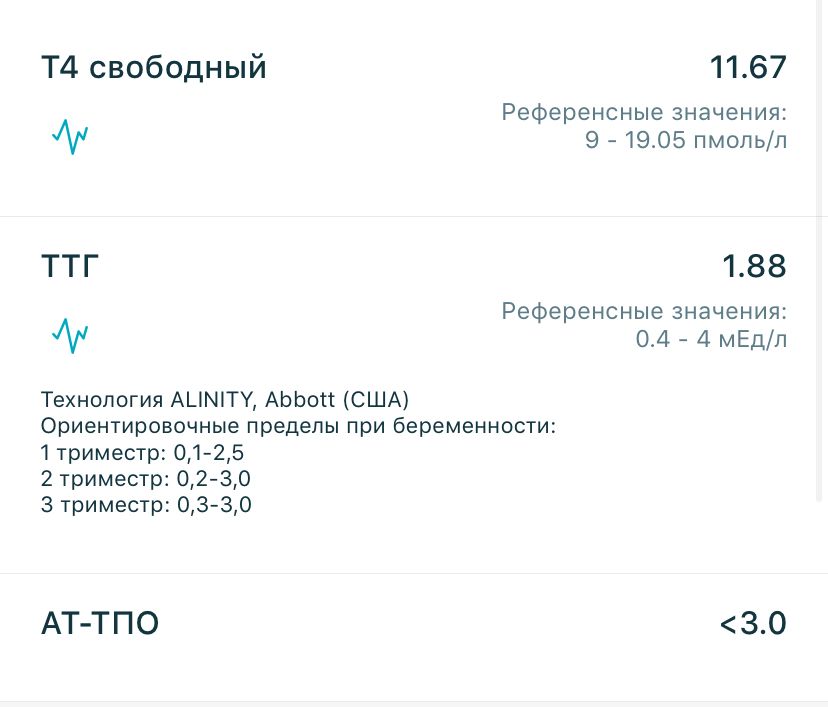Select the Т4 свободный test title
This screenshot has width=828, height=707.
[x=153, y=66]
